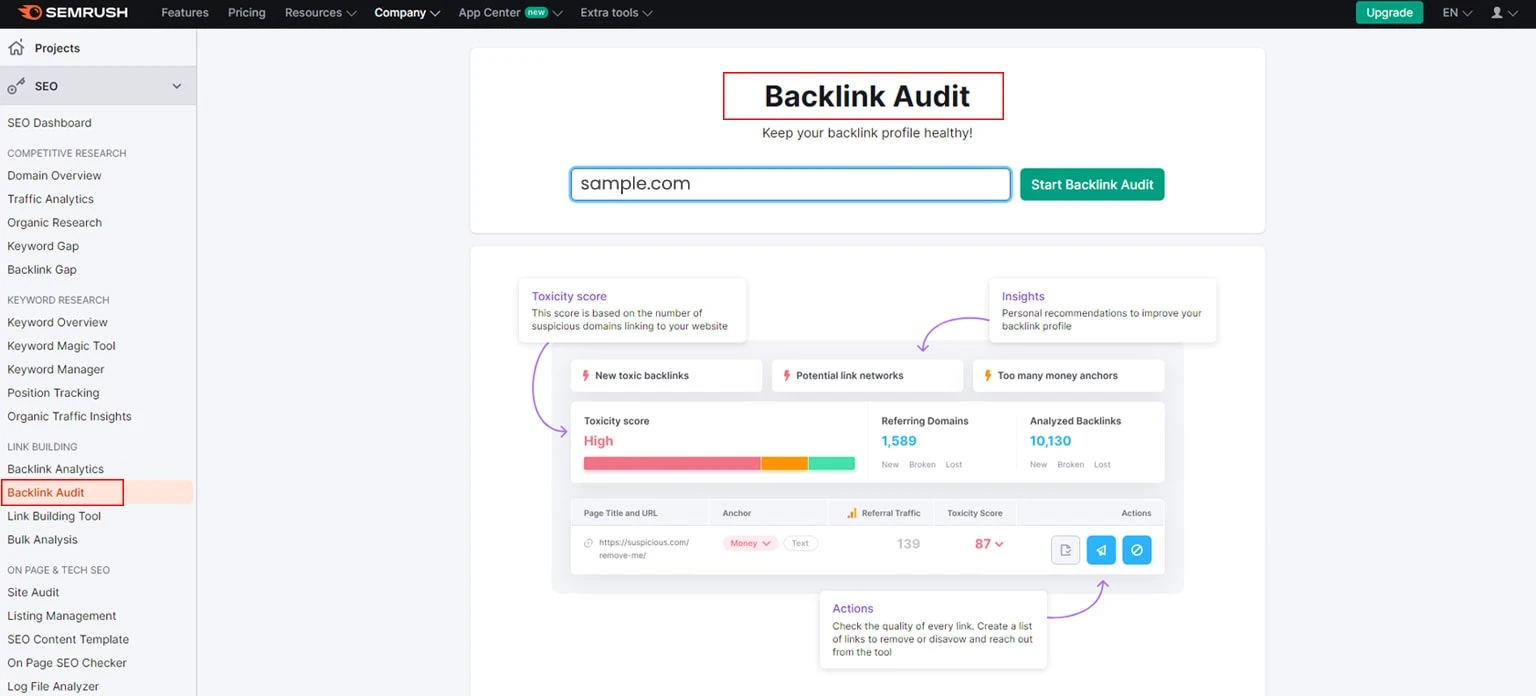Open Site Audit
The width and height of the screenshot is (1536, 696).
point(33,593)
